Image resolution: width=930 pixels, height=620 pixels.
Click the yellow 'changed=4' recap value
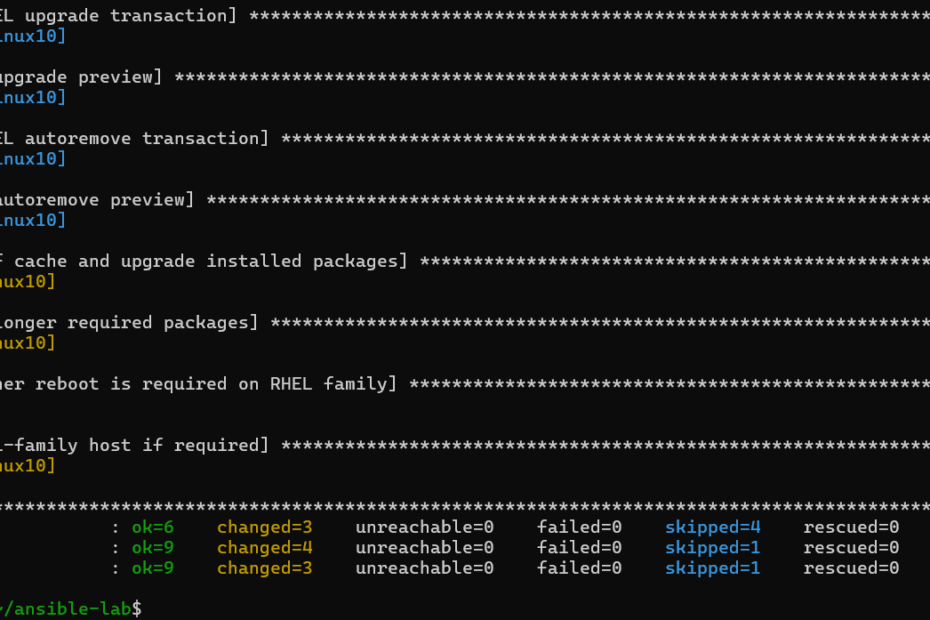pos(264,548)
